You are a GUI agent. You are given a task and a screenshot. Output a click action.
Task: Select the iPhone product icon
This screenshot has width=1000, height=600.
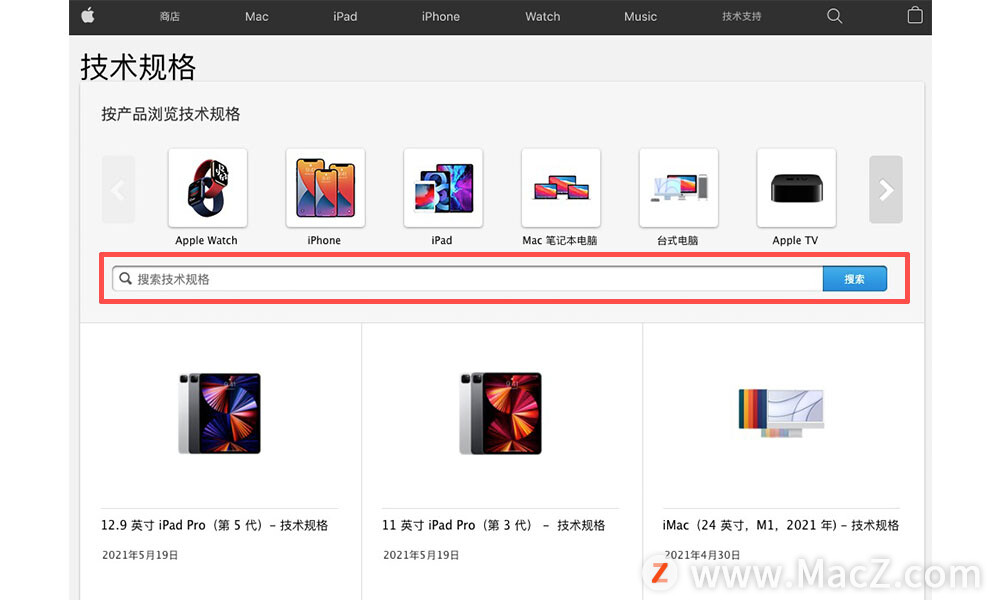325,188
